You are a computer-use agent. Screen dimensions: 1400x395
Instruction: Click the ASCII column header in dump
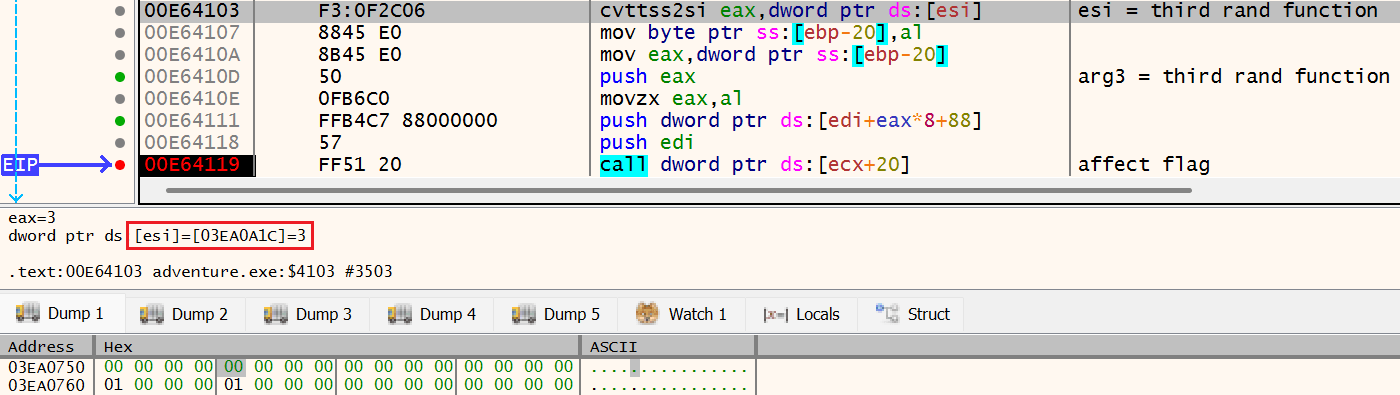tap(669, 346)
